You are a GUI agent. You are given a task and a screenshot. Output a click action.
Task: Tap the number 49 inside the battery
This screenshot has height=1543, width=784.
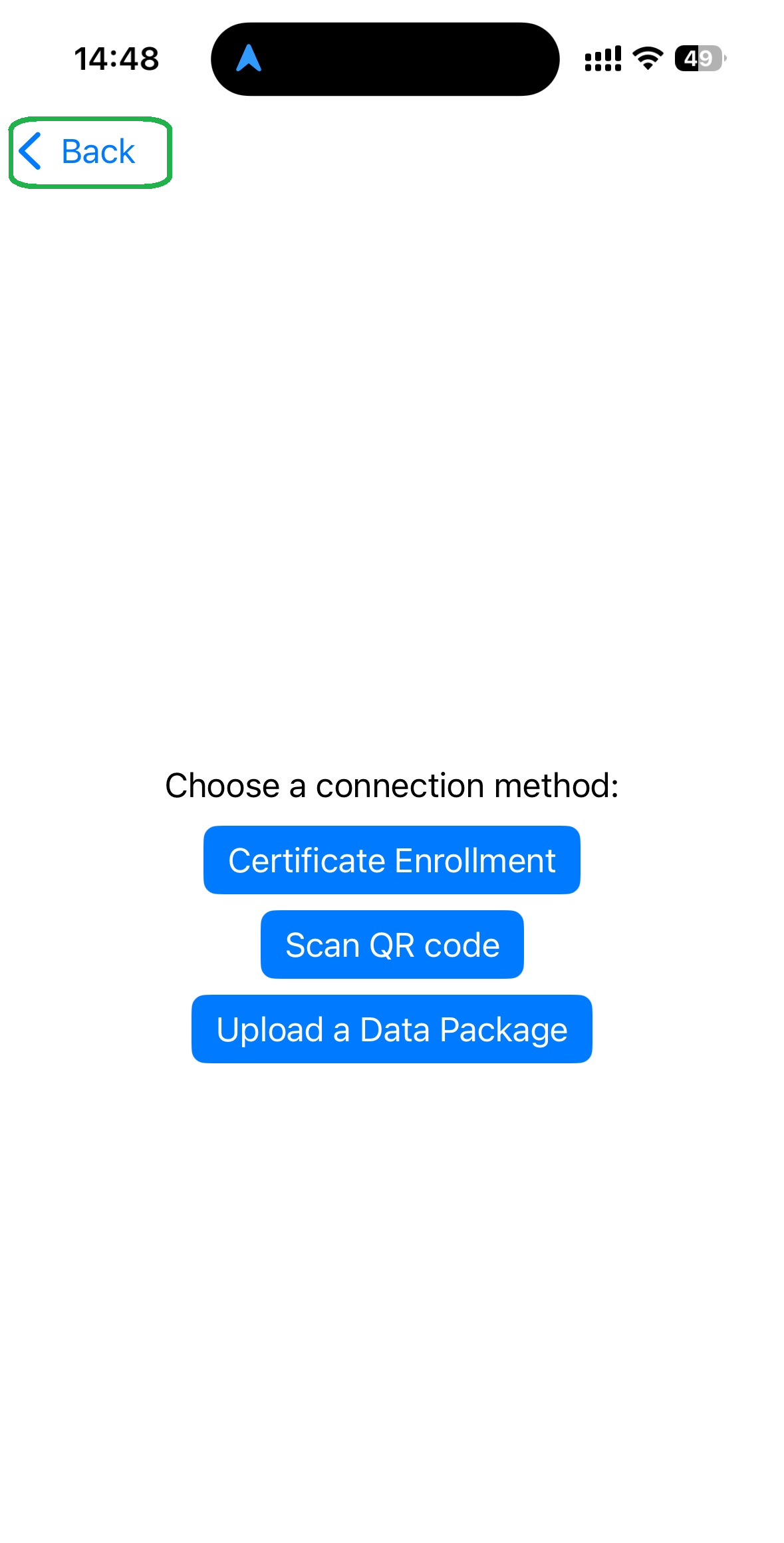pyautogui.click(x=698, y=59)
